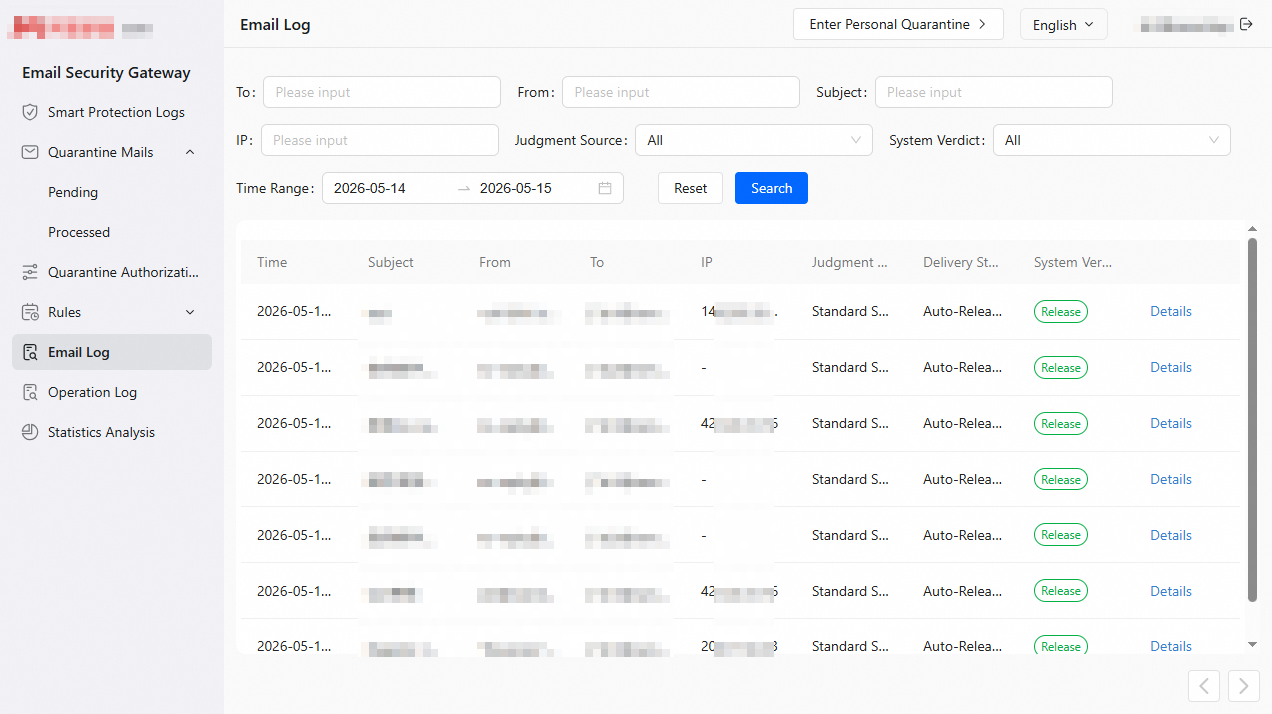Viewport: 1272px width, 714px height.
Task: Click the Quarantine Authorization sliders icon
Action: click(x=30, y=272)
